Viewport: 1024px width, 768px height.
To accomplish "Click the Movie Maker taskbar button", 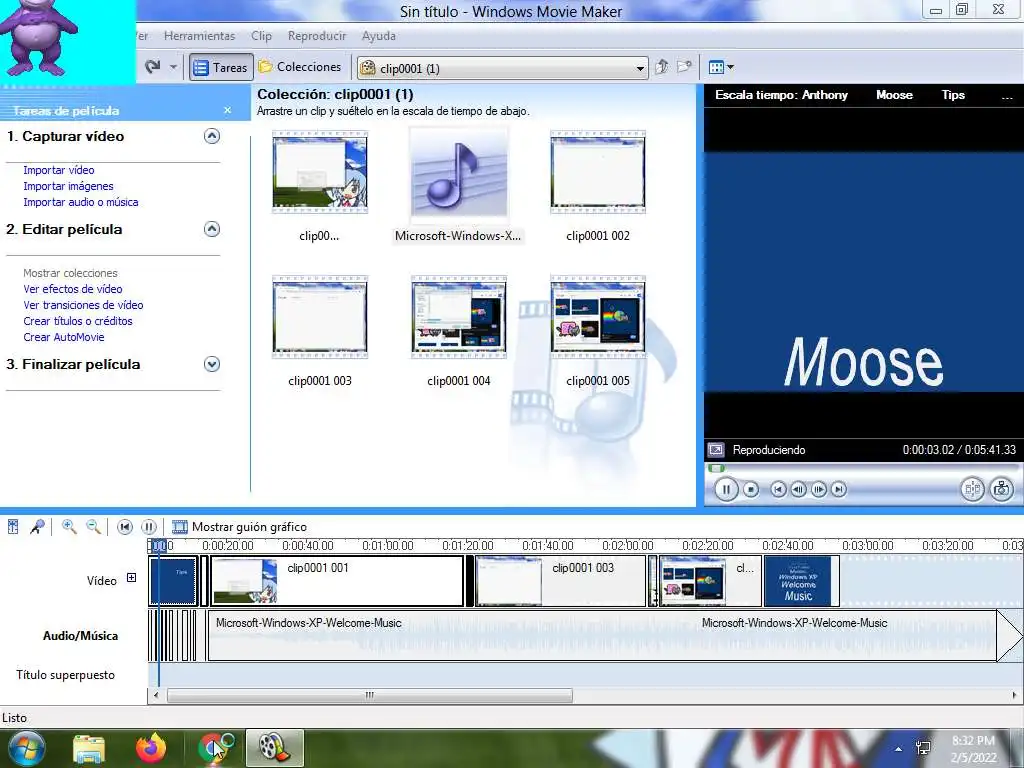I will (x=274, y=748).
